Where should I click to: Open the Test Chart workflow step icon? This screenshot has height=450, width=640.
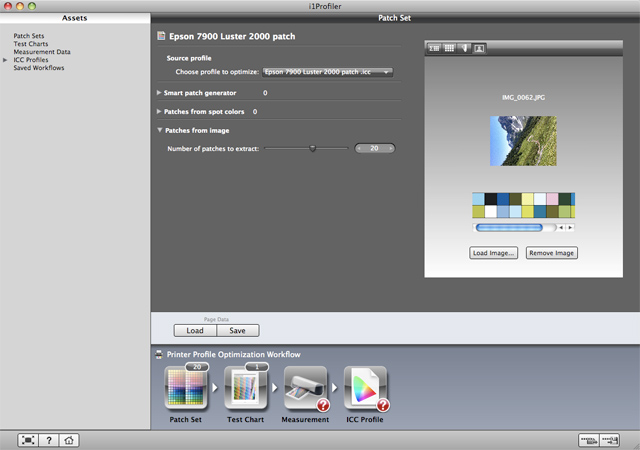point(246,388)
